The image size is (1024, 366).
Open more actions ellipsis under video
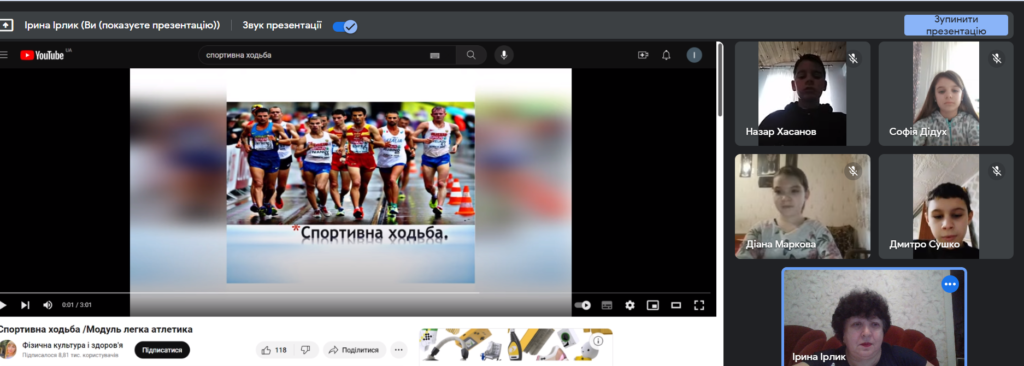click(398, 350)
